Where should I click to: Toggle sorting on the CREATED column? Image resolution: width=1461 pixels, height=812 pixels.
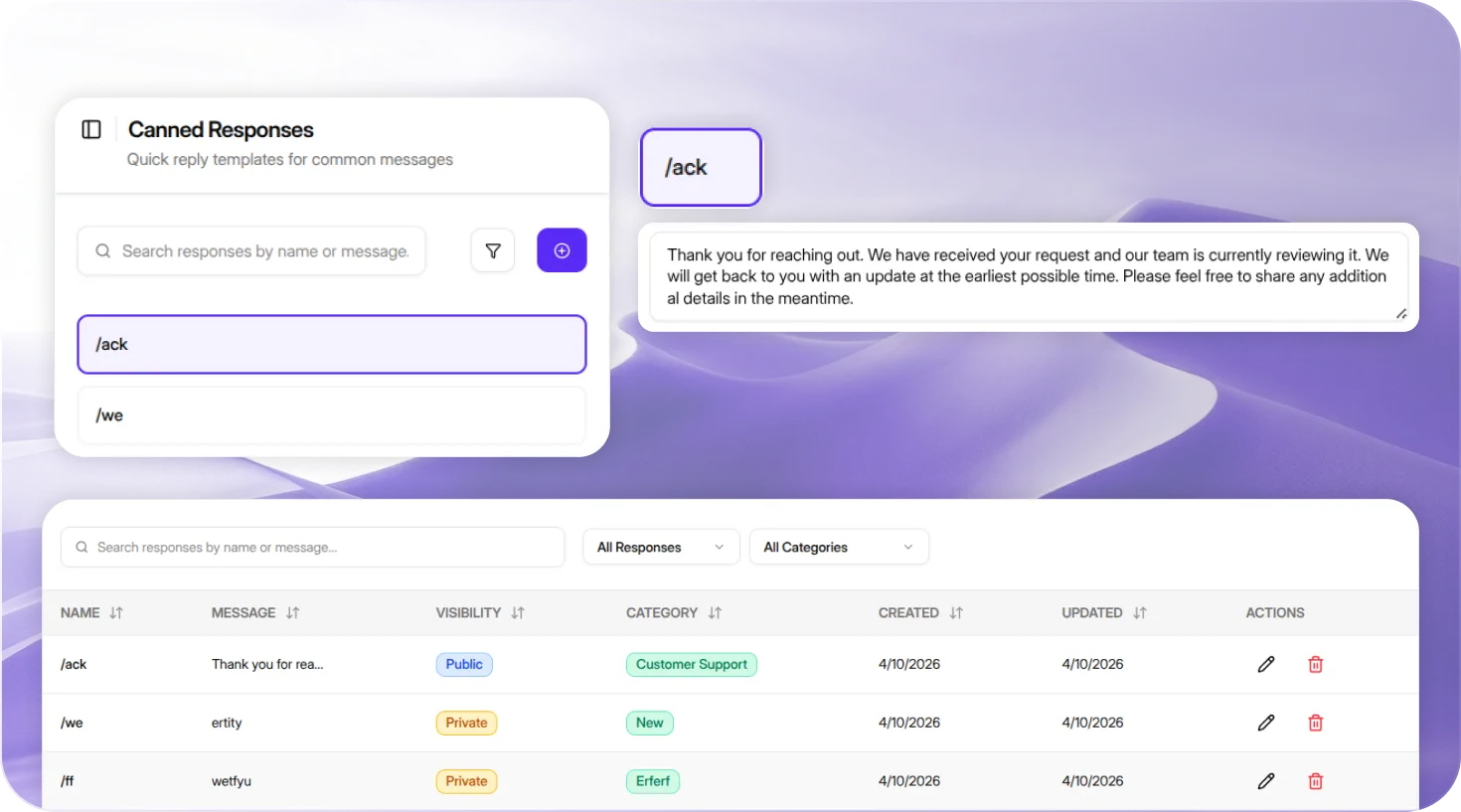pyautogui.click(x=955, y=612)
